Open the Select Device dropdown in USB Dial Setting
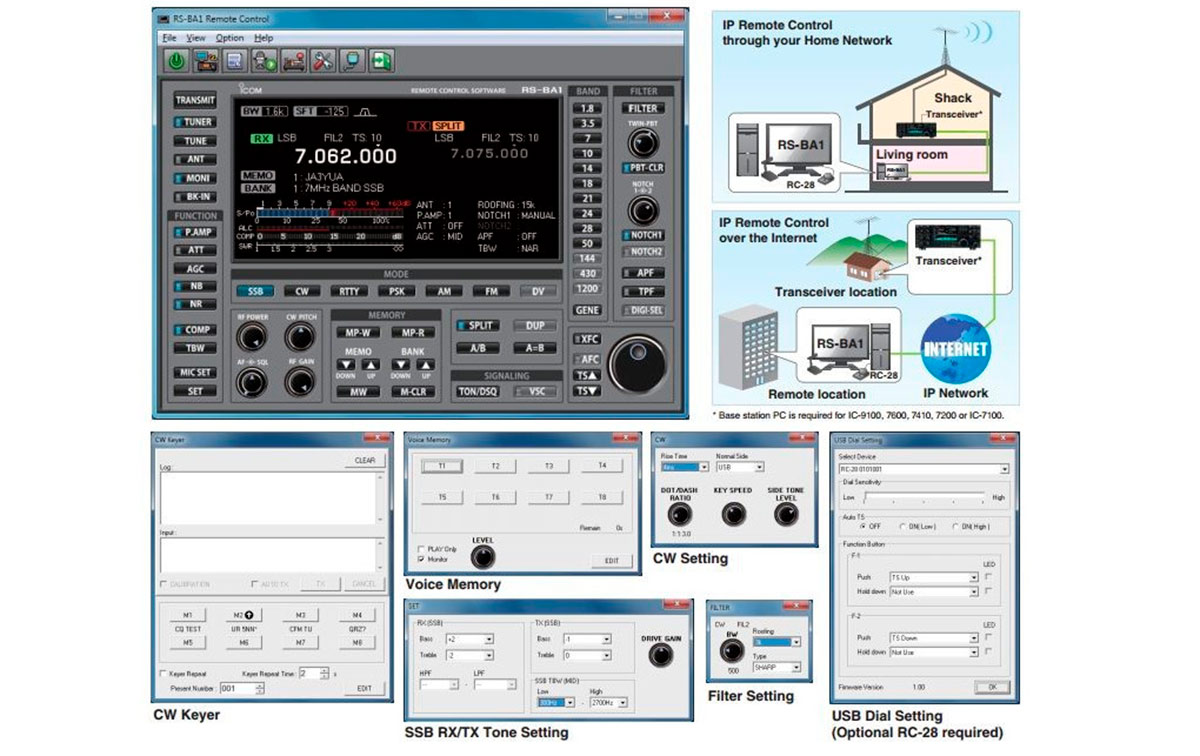Image resolution: width=1200 pixels, height=756 pixels. coord(923,468)
